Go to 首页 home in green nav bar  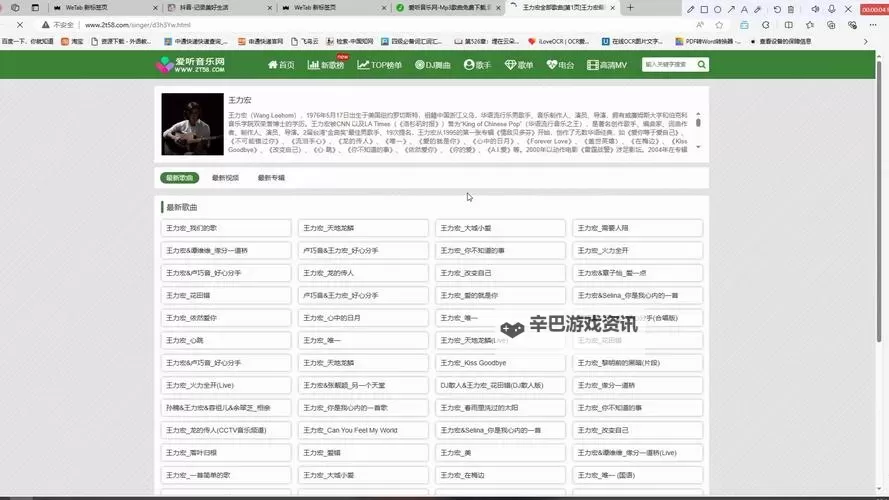tap(281, 65)
